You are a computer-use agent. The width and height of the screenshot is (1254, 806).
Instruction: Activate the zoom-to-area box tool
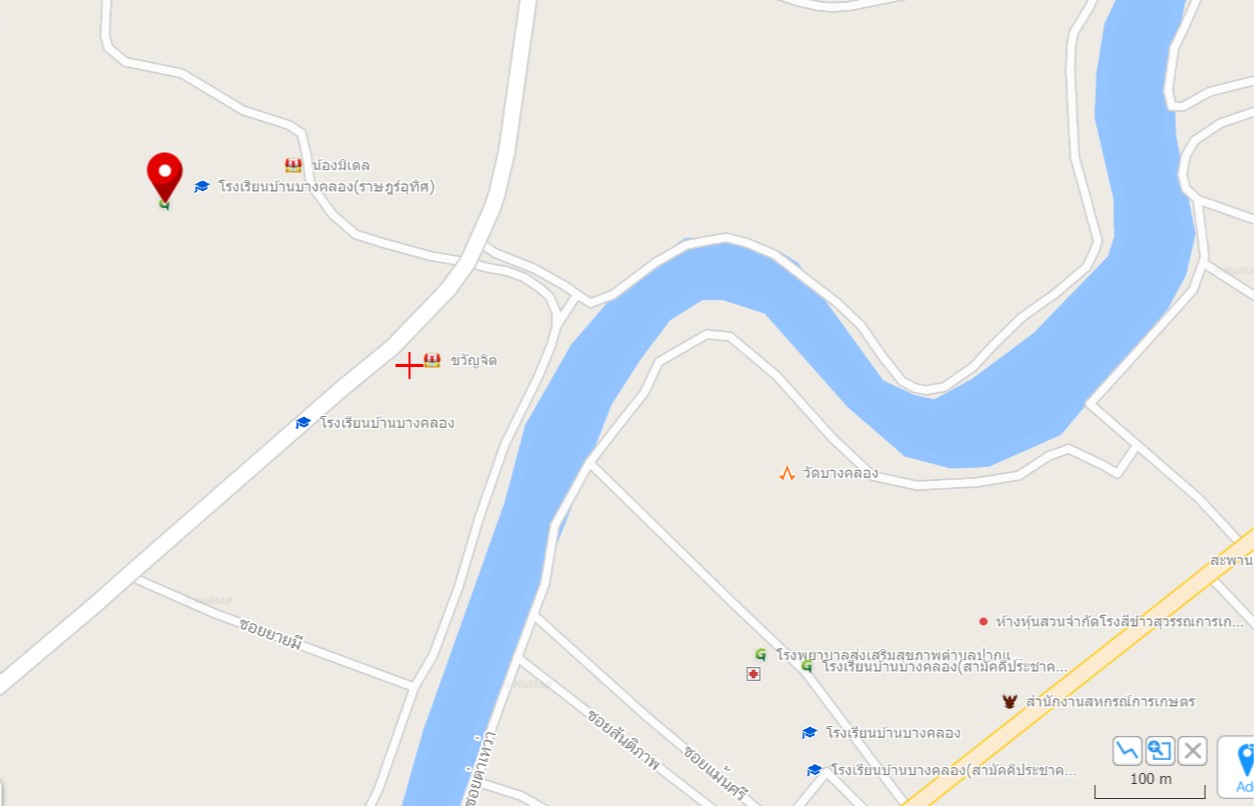(1160, 750)
